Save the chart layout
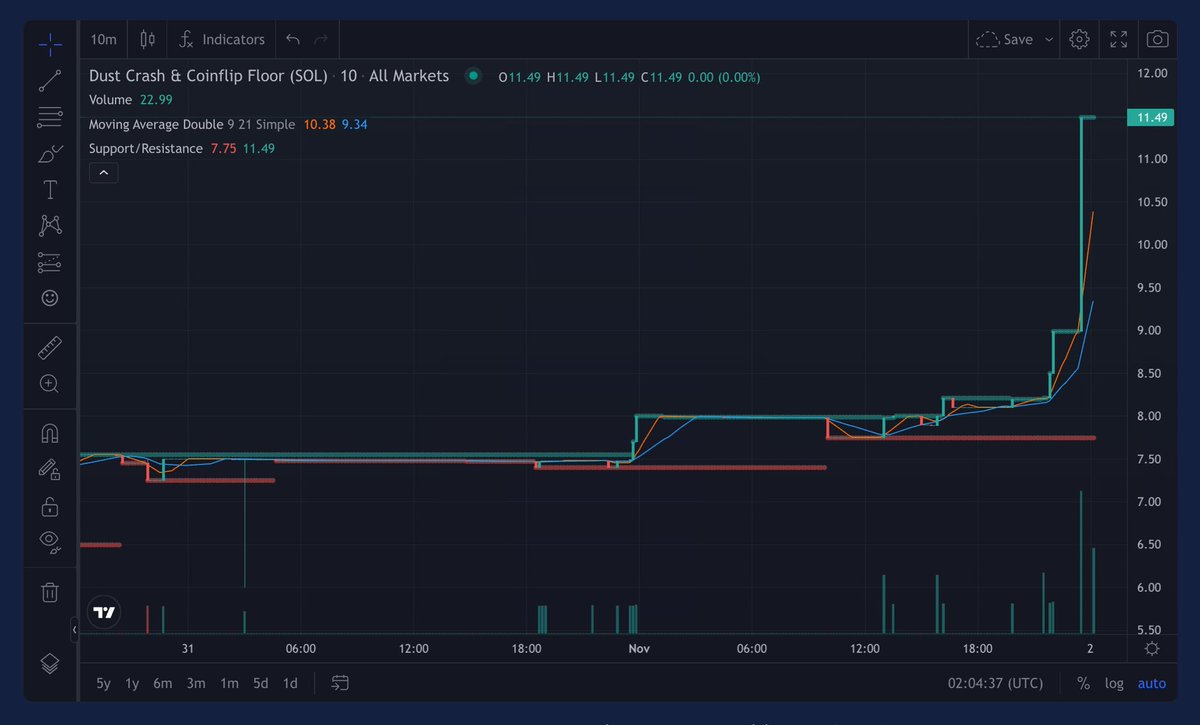The image size is (1200, 725). (x=1005, y=40)
